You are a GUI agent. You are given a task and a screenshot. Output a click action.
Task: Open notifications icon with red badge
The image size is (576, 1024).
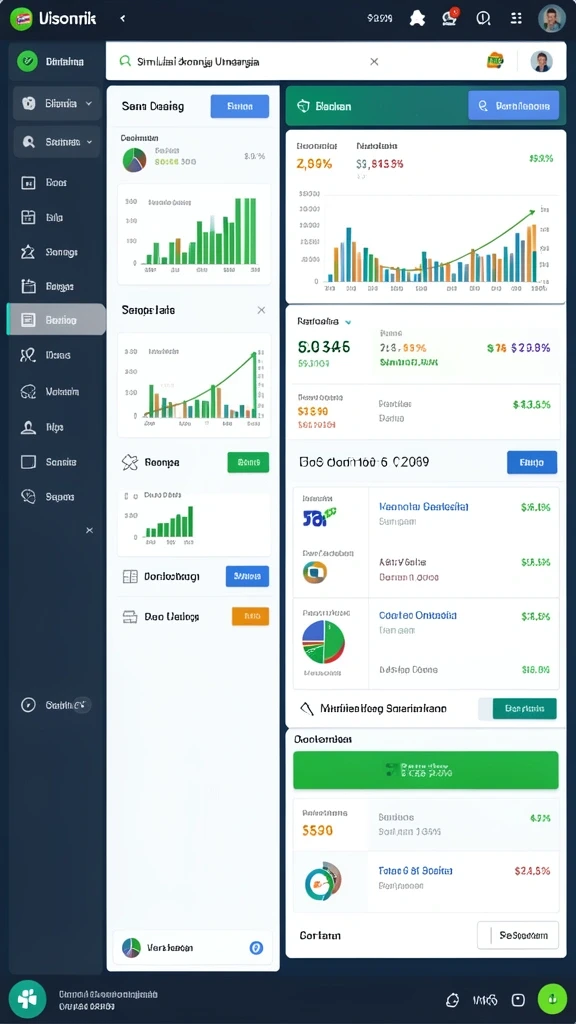tap(450, 18)
